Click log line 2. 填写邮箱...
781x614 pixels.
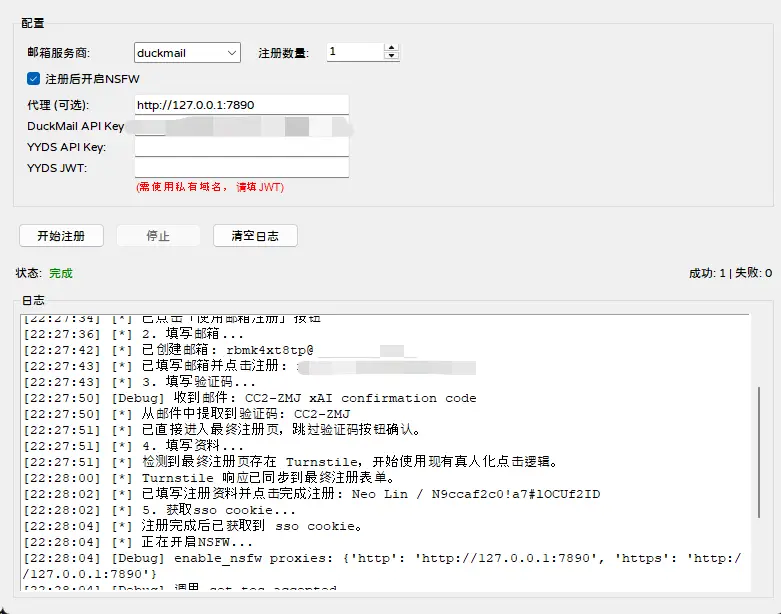133,334
